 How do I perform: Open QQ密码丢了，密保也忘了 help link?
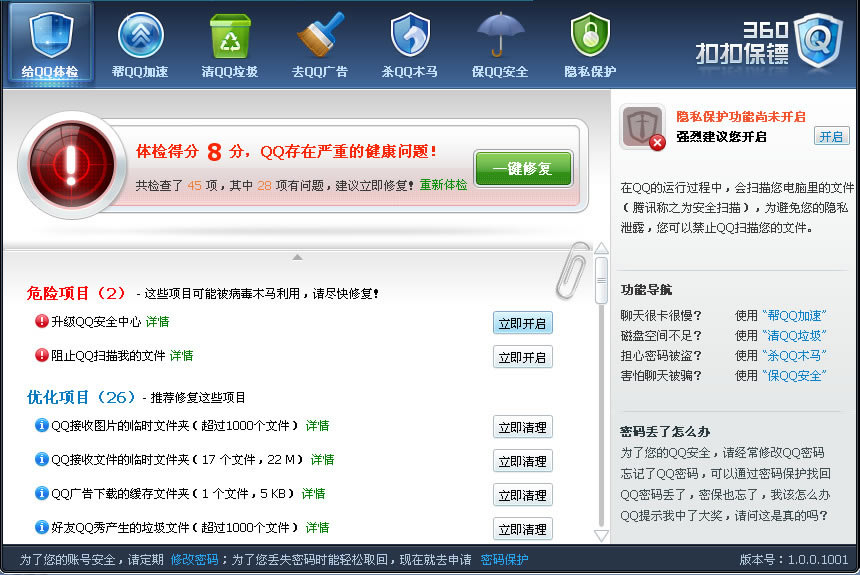(x=726, y=494)
